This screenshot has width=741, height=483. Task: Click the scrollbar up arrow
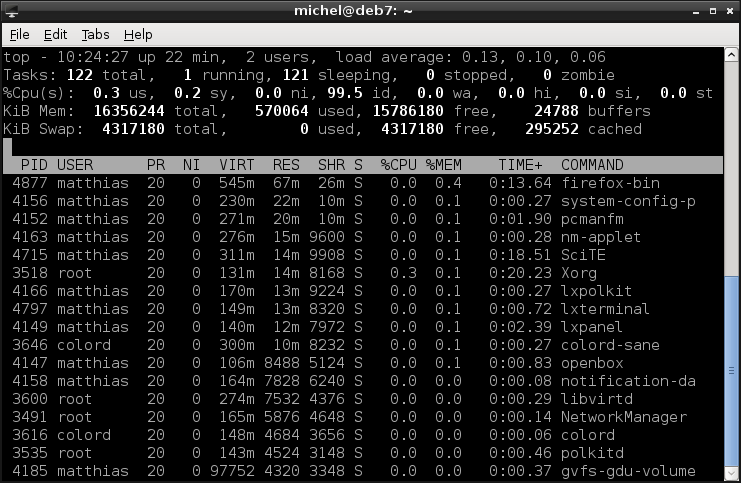(x=731, y=55)
